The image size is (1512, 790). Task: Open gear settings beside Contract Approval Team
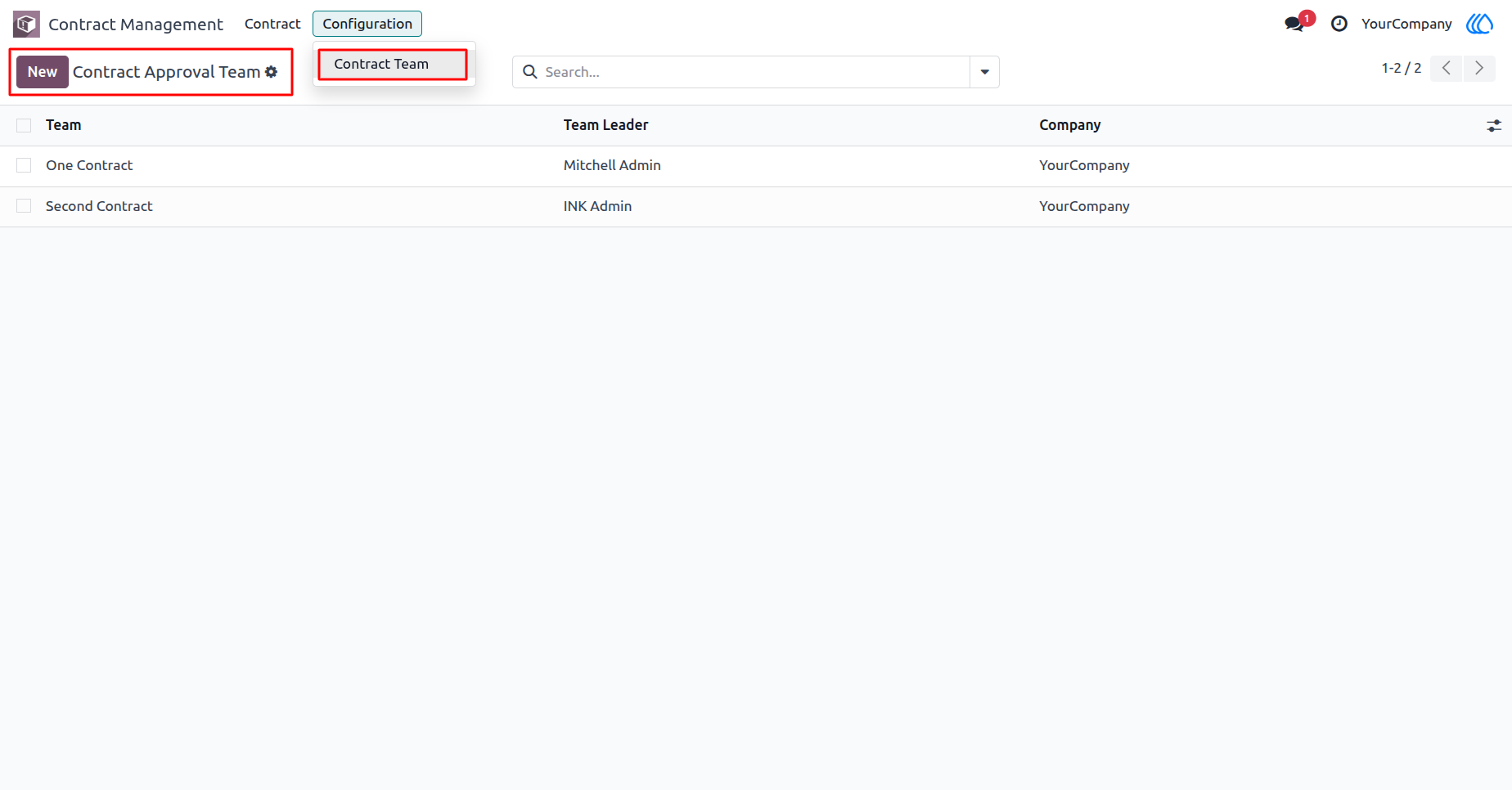click(x=272, y=72)
